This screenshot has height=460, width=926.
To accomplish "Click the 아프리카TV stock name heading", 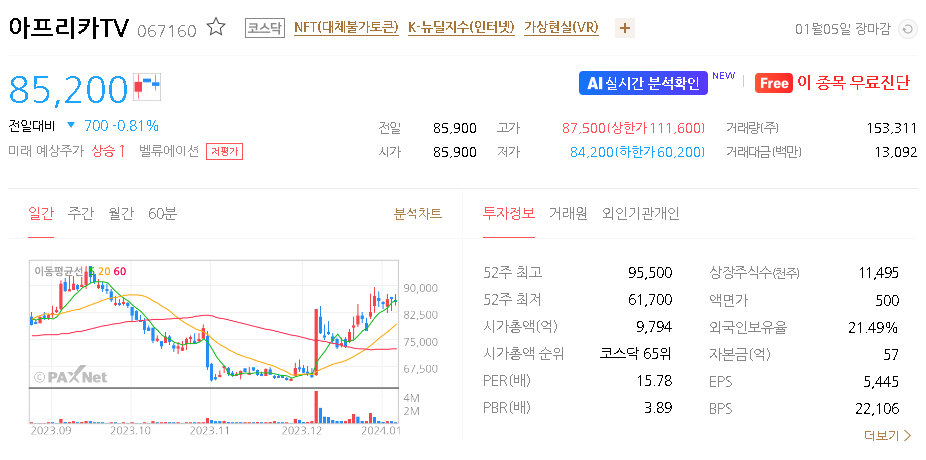I will point(69,28).
